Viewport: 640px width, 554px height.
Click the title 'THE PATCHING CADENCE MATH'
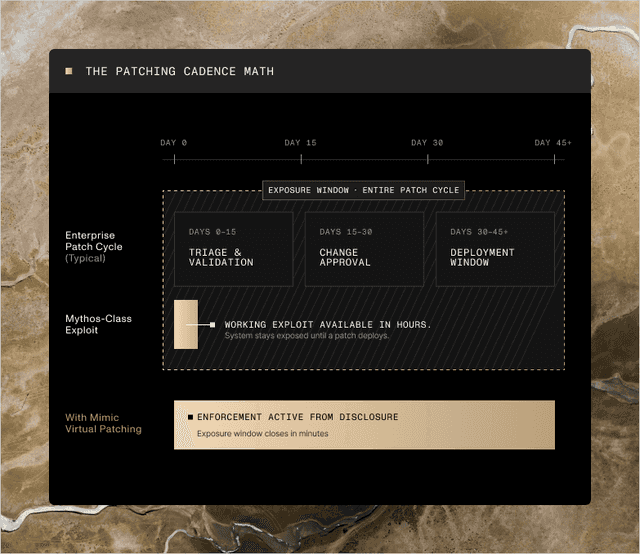[x=180, y=71]
